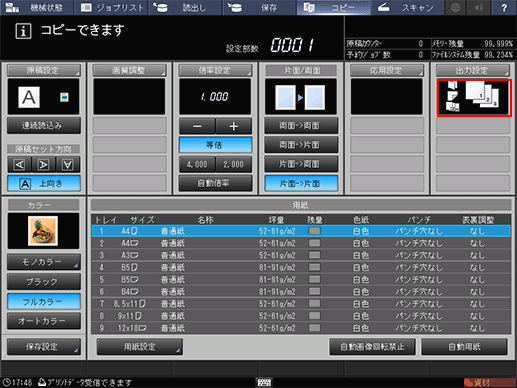Open the on-screen keyboard icon
This screenshot has width=517, height=388.
coord(264,382)
